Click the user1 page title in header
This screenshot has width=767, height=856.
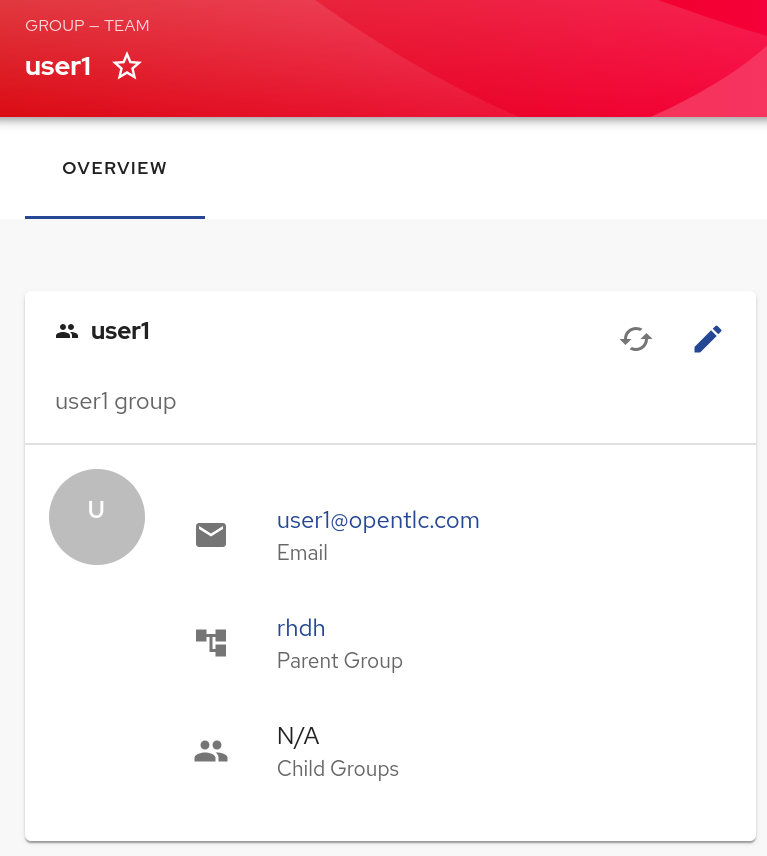tap(58, 67)
